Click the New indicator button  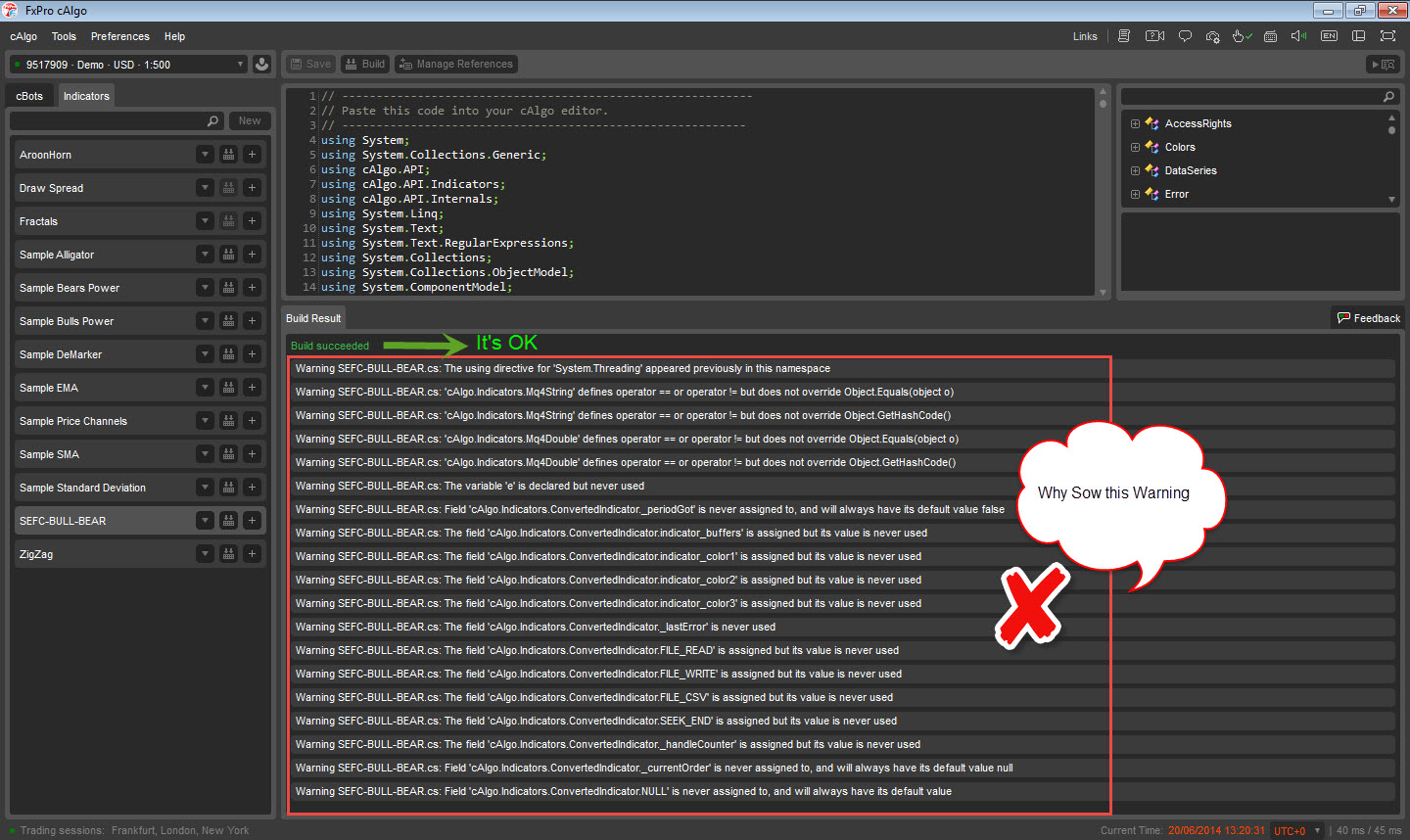click(x=250, y=121)
